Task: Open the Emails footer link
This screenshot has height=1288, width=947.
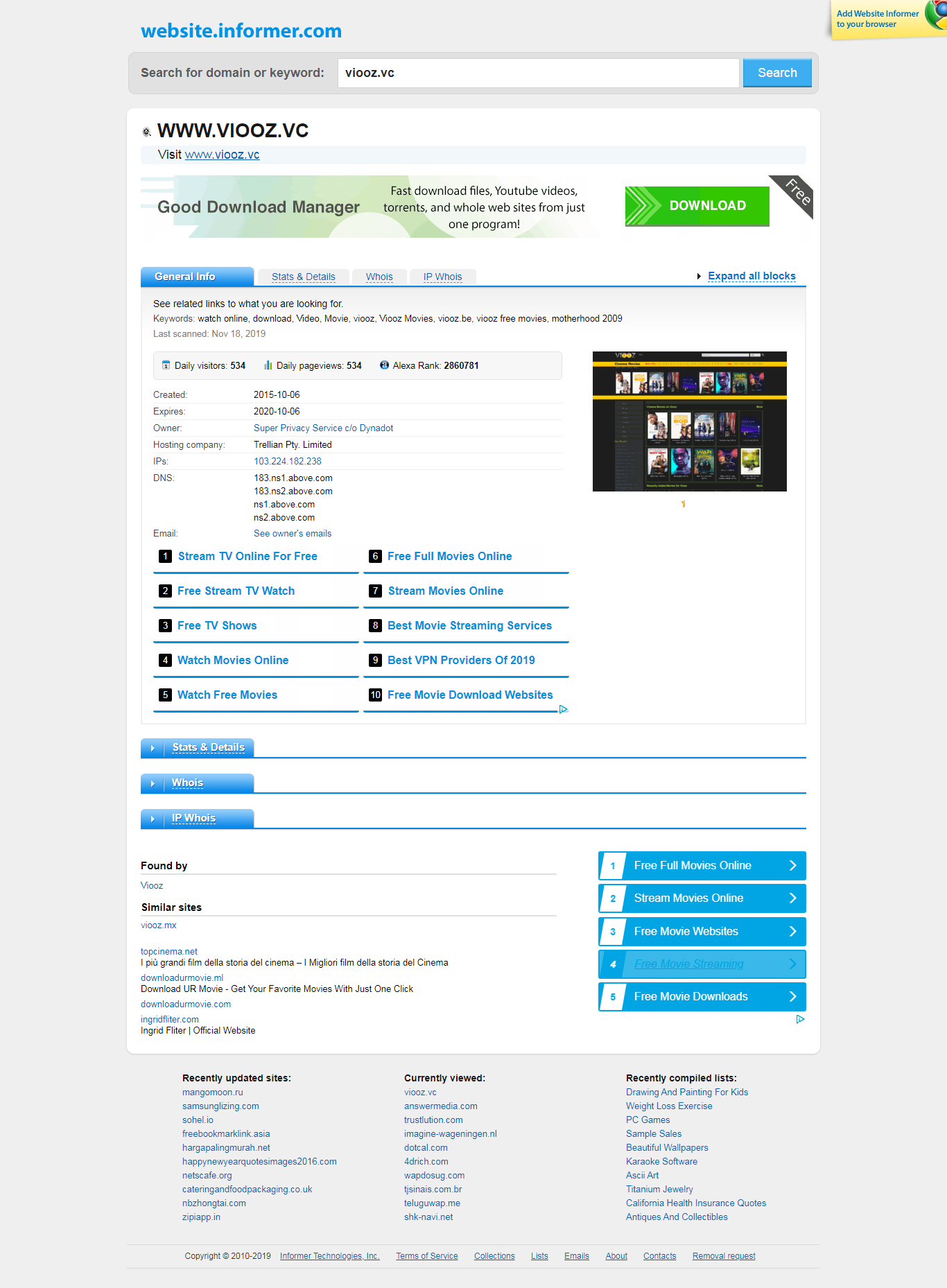Action: (x=577, y=1255)
